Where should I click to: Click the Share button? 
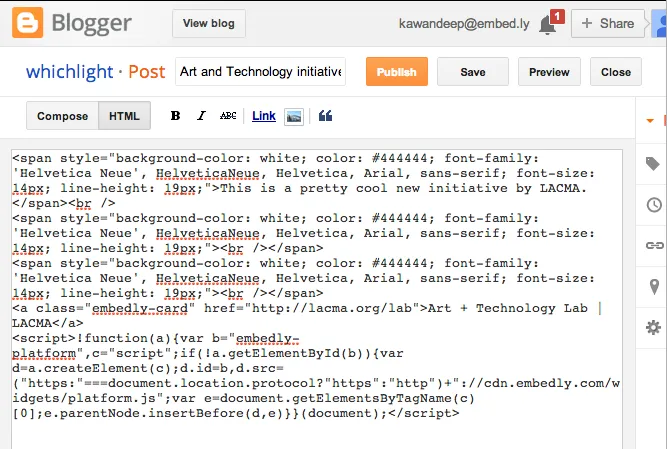click(x=607, y=23)
